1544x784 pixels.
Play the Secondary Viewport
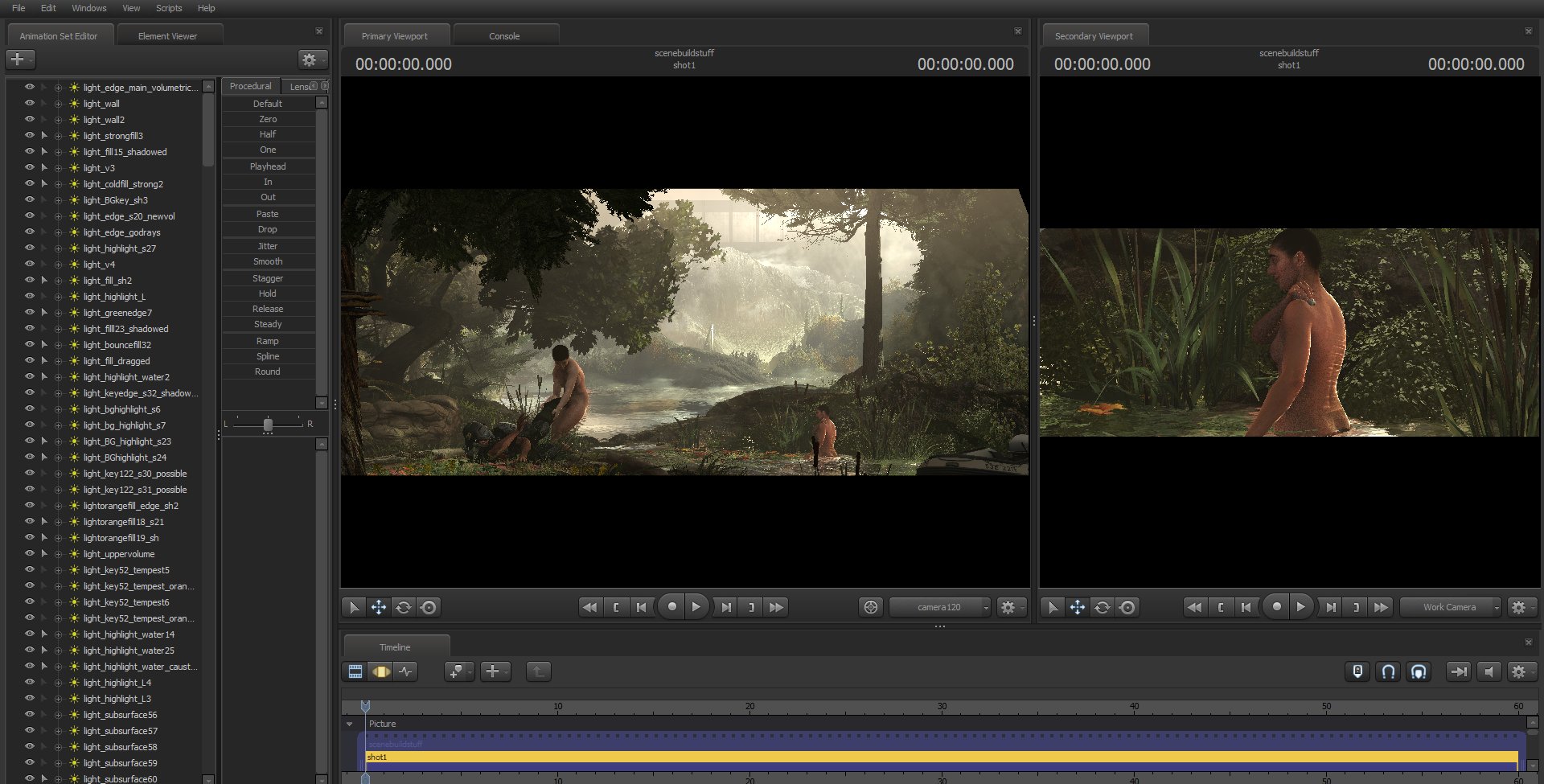point(1301,607)
